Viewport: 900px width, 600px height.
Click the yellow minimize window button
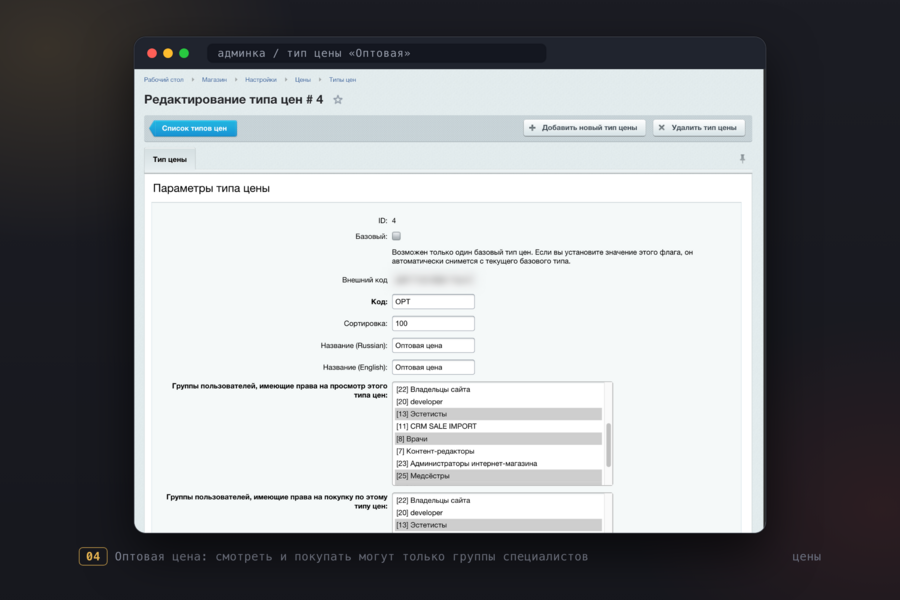[x=168, y=53]
